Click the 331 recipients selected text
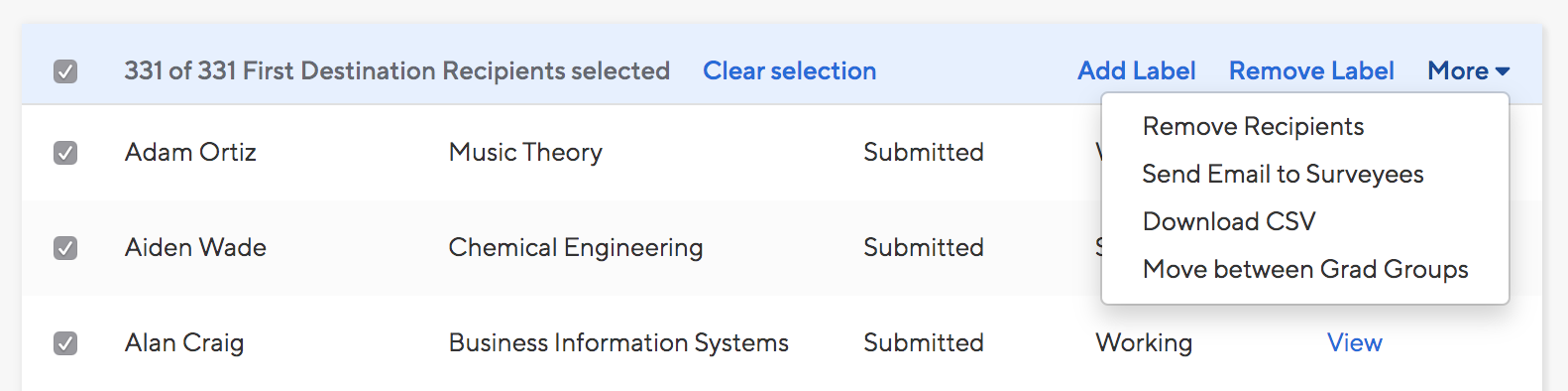Image resolution: width=1568 pixels, height=391 pixels. tap(397, 71)
